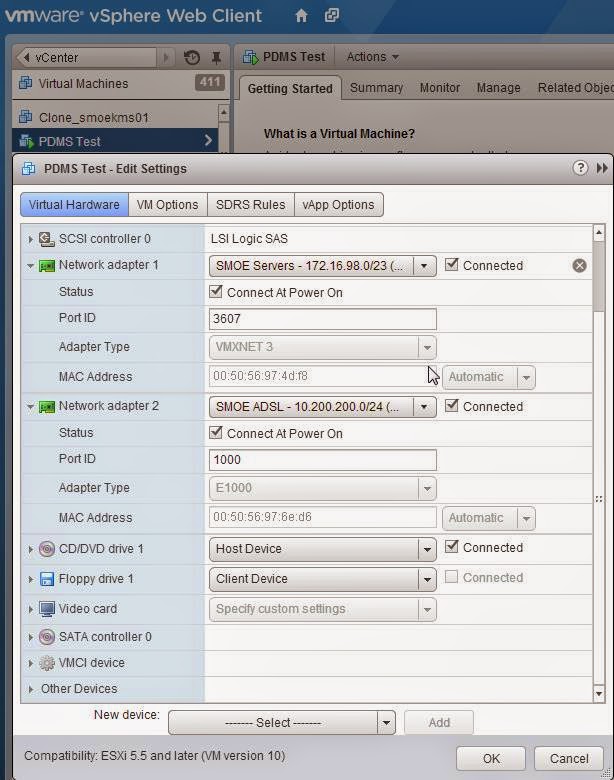
Task: Click the VMCI device gear icon
Action: (47, 663)
